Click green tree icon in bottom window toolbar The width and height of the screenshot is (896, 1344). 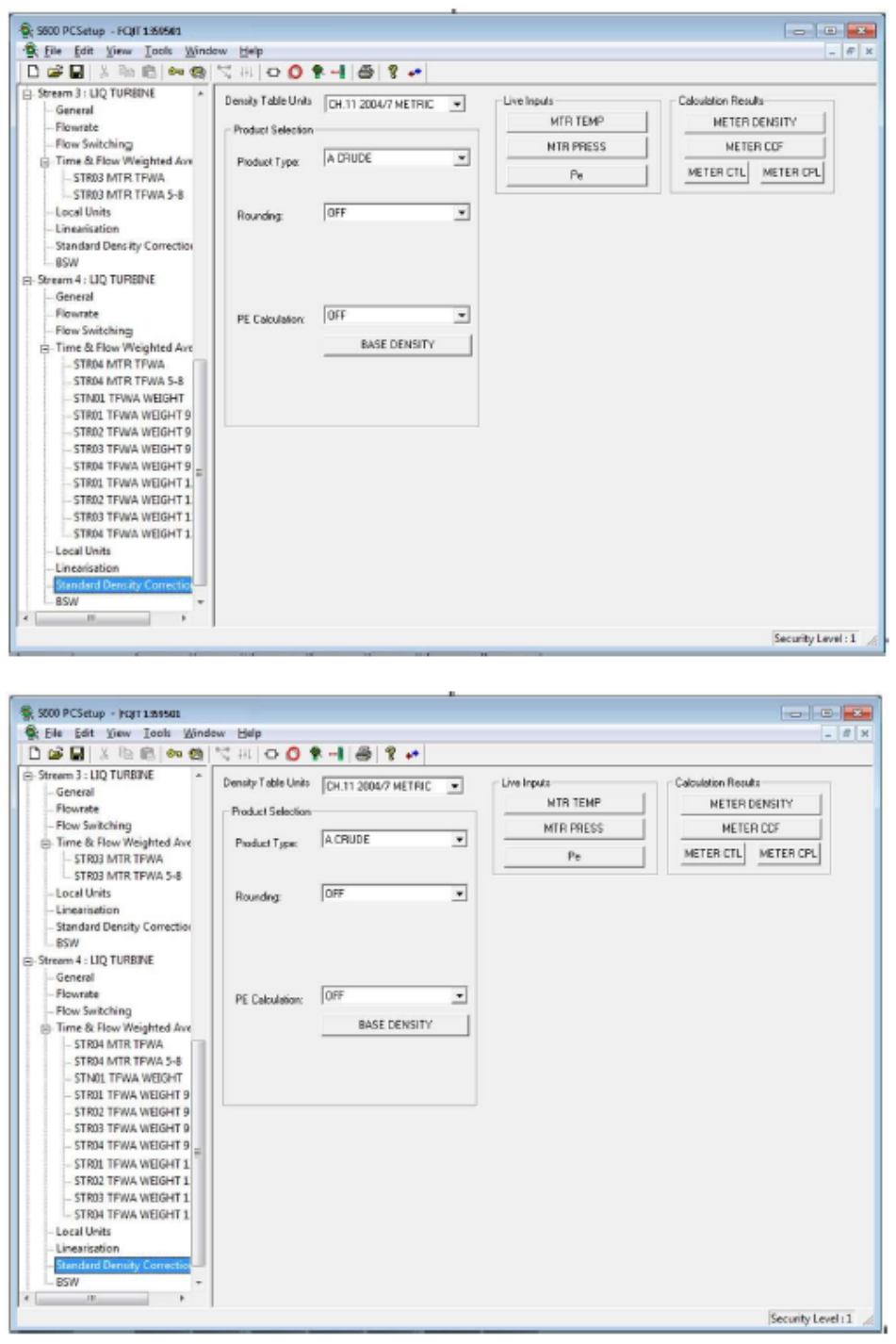click(x=316, y=753)
